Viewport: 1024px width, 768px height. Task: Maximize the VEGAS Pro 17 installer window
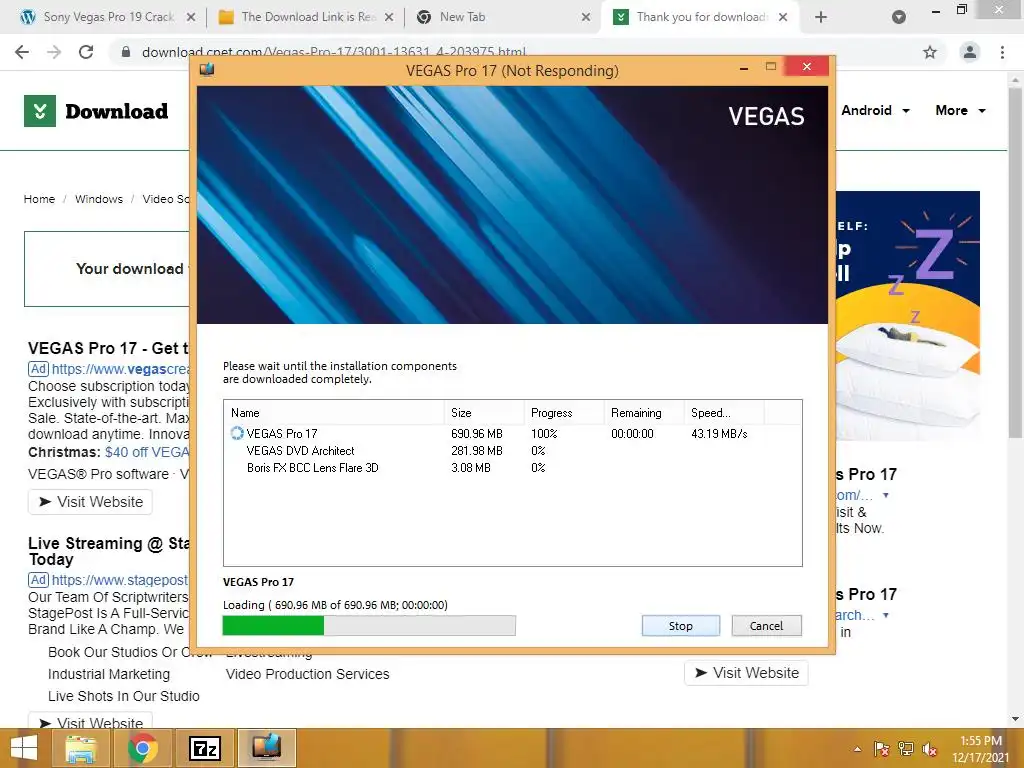click(771, 67)
